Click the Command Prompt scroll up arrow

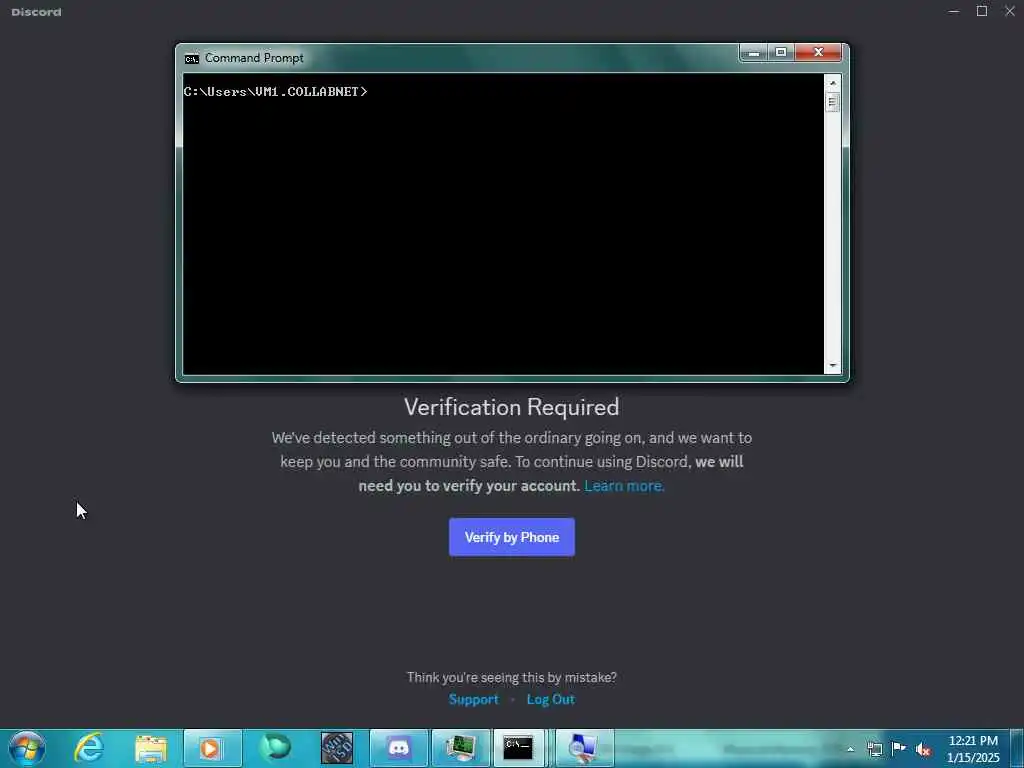click(x=833, y=83)
